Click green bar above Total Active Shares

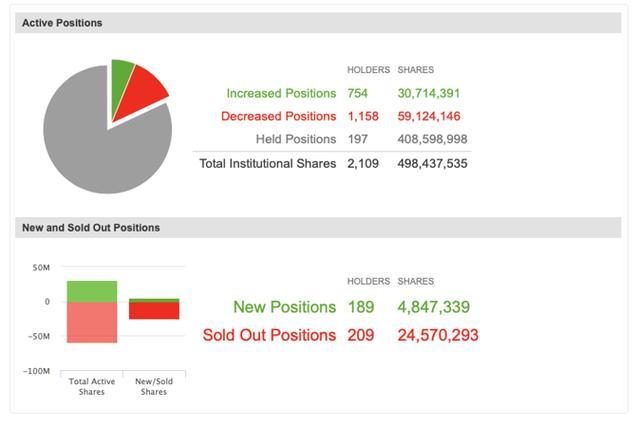coord(92,291)
